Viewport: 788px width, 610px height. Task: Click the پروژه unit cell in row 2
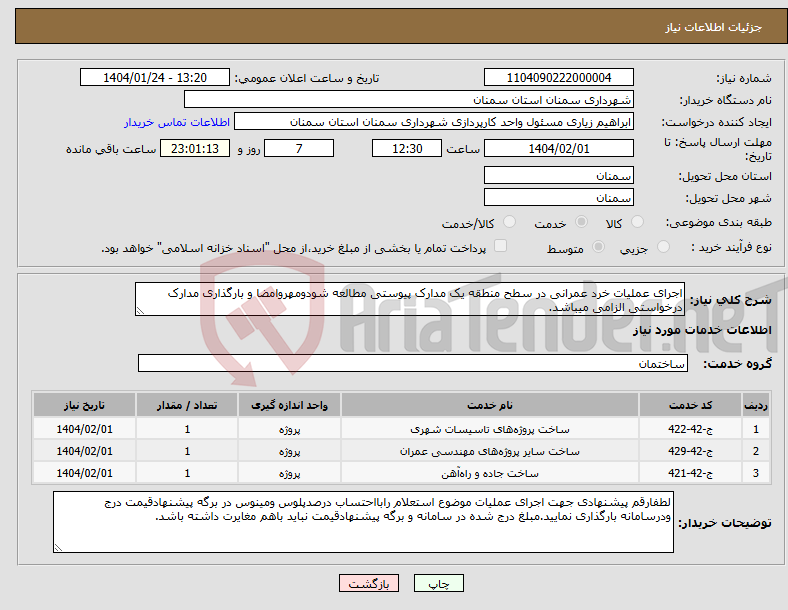pos(289,451)
